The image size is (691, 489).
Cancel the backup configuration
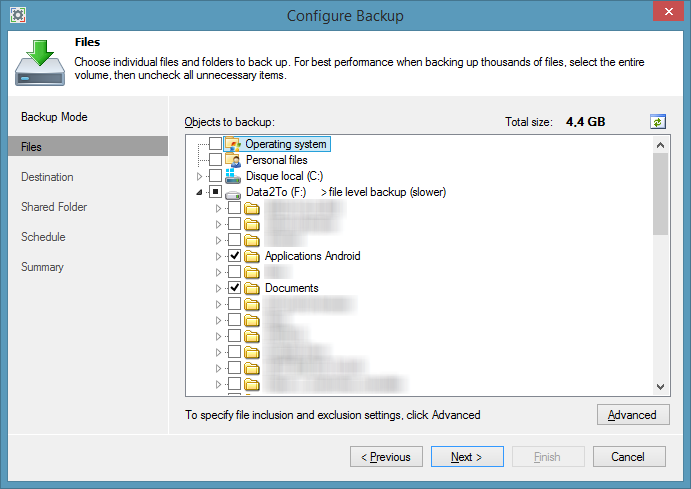point(629,456)
